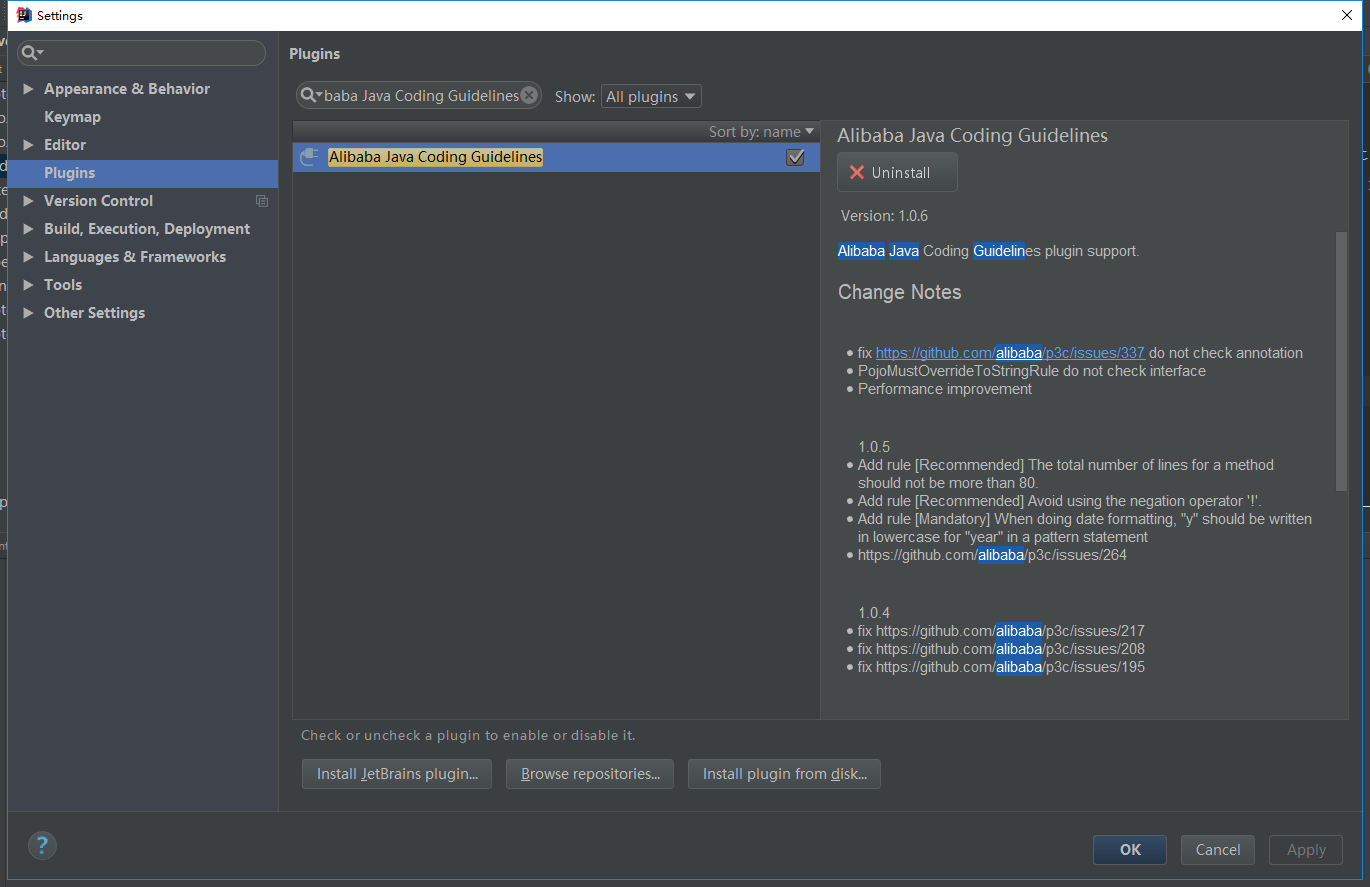
Task: Open the p3c issues/337 GitHub link
Action: pyautogui.click(x=1010, y=353)
